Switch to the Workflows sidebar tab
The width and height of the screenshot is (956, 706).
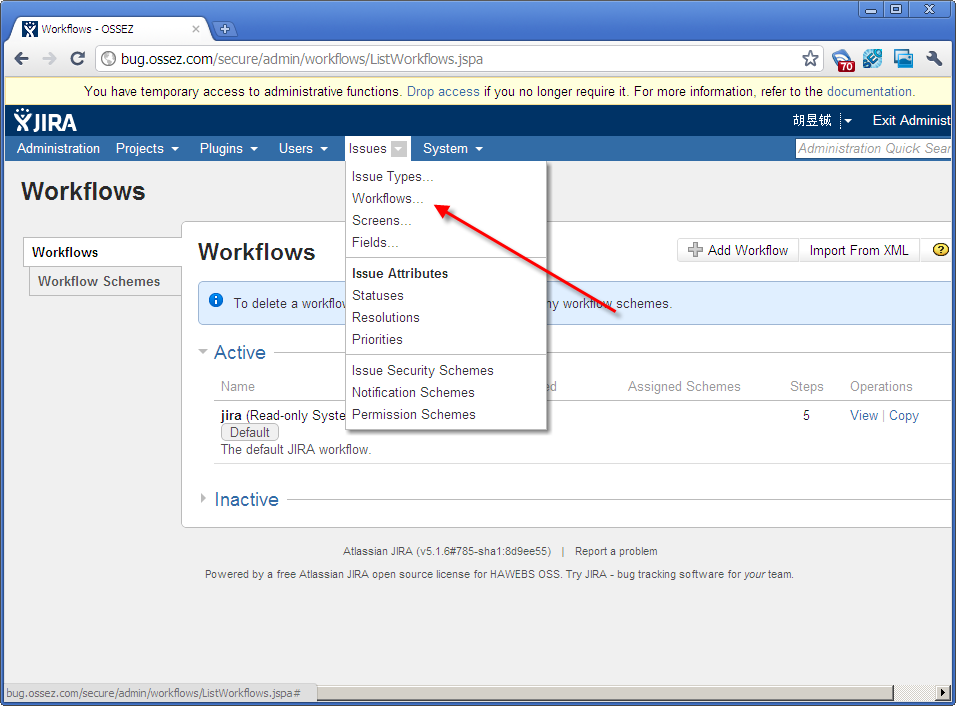[x=102, y=252]
